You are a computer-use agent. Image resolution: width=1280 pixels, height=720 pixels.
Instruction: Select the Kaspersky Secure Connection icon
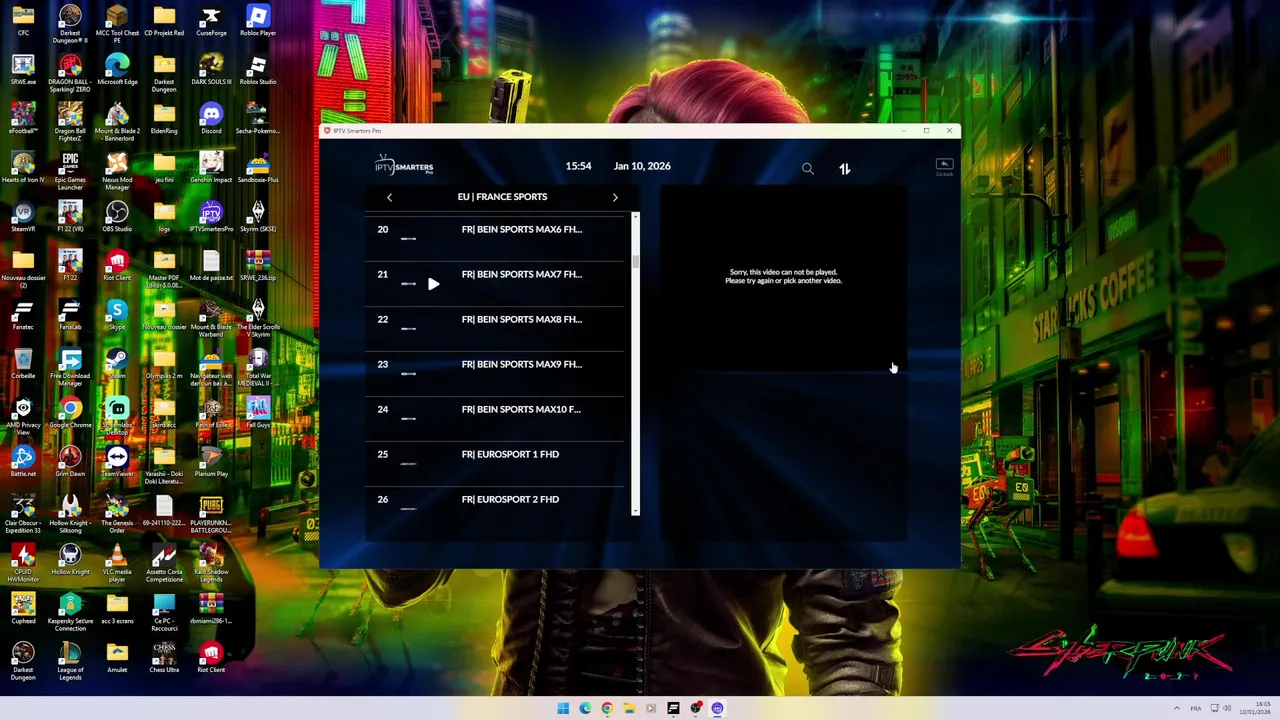point(70,612)
